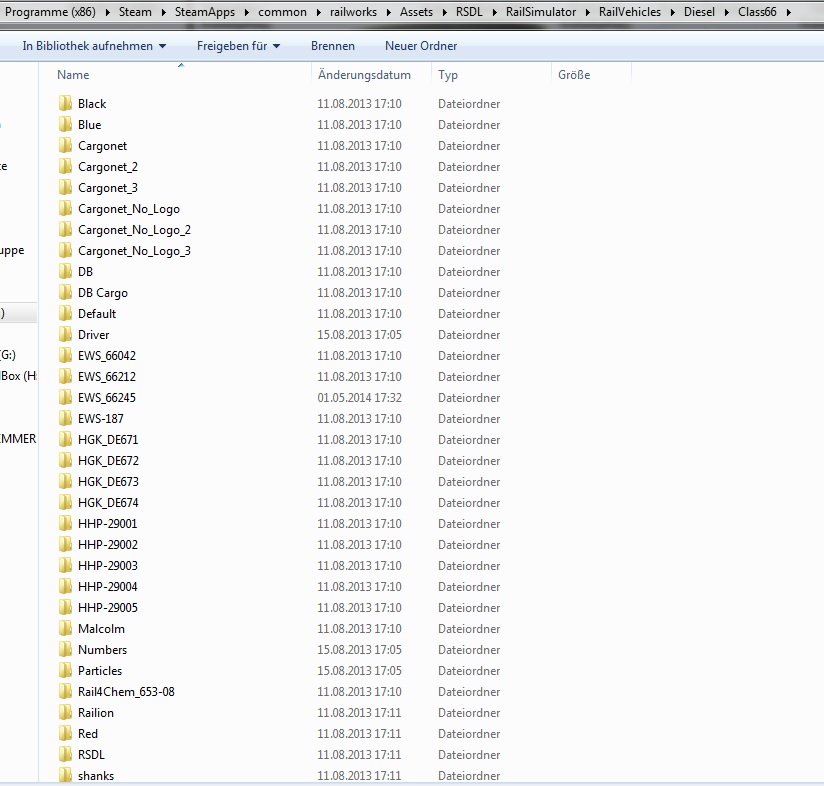This screenshot has width=824, height=786.
Task: Navigate to RSDL in the breadcrumb
Action: [469, 12]
